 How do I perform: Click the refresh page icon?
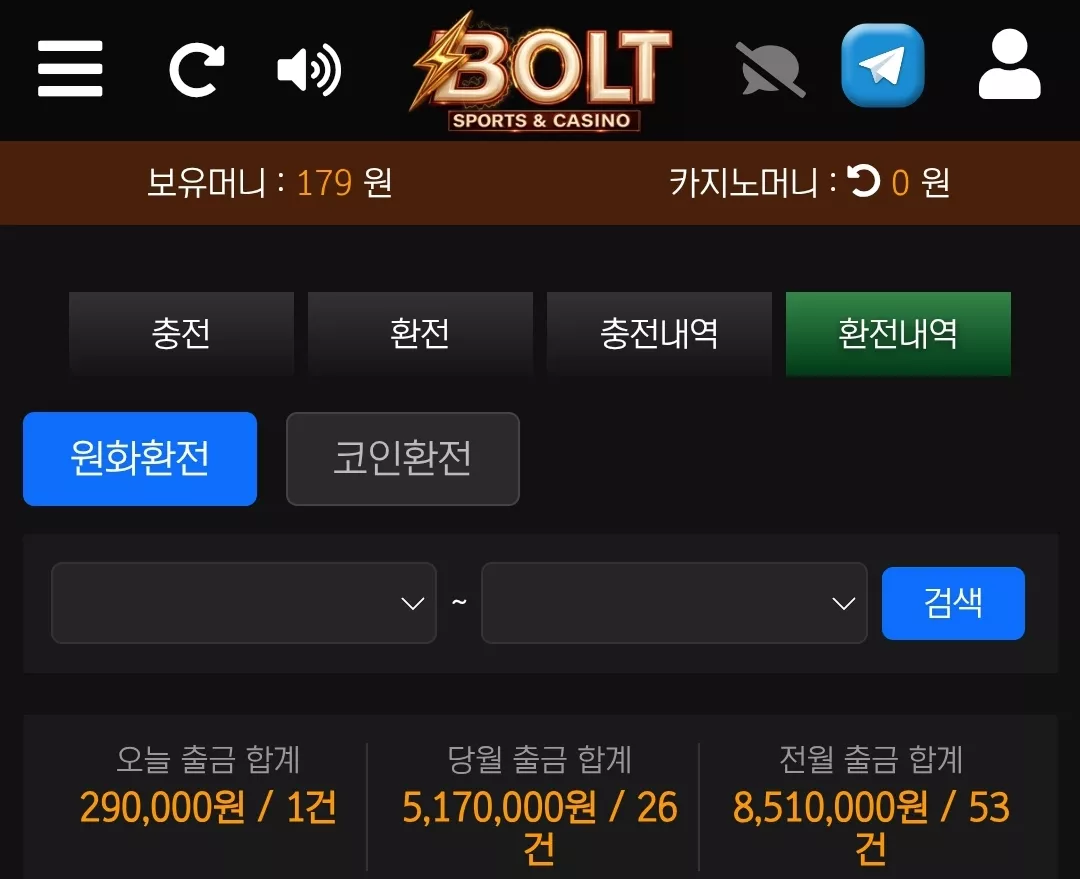coord(197,69)
